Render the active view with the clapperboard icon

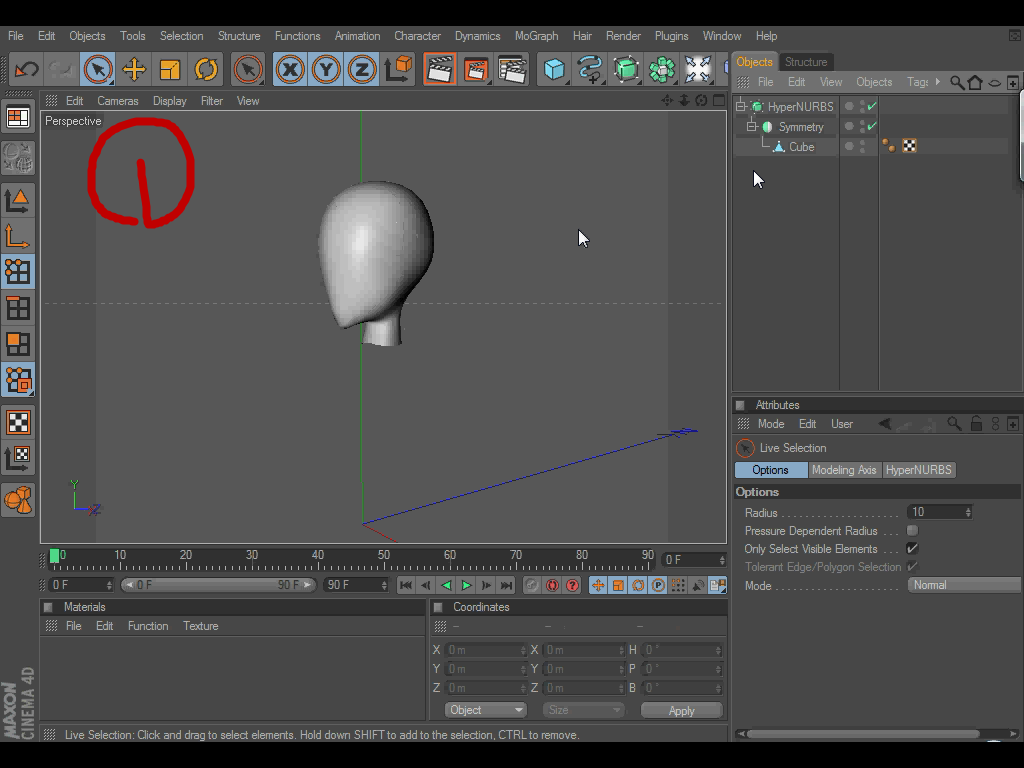coord(440,69)
